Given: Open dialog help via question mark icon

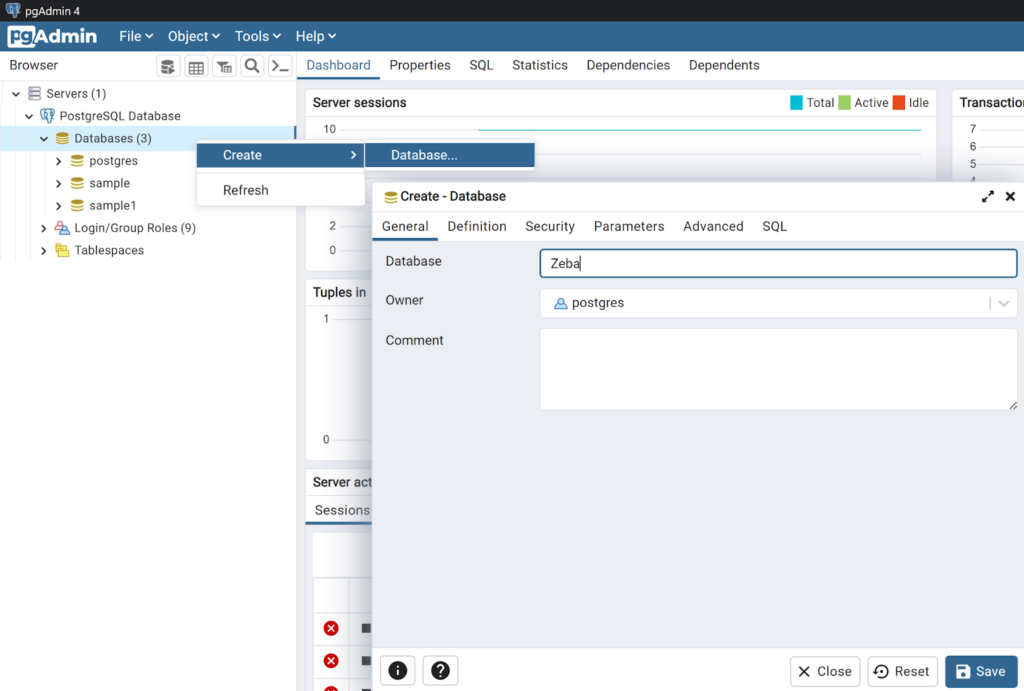Looking at the screenshot, I should pyautogui.click(x=440, y=670).
